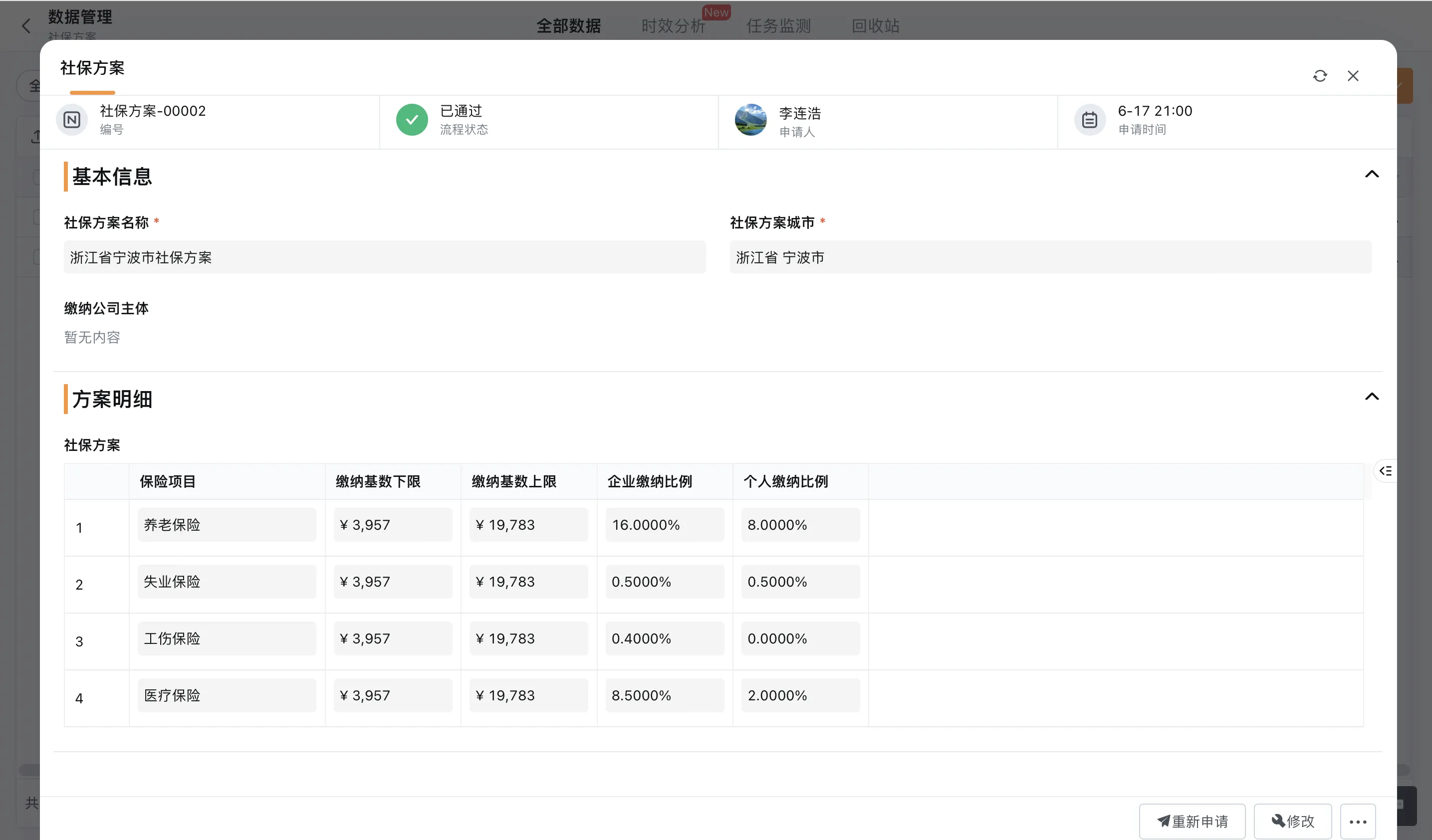Viewport: 1432px width, 840px height.
Task: Click the calendar icon next to 申请时间
Action: (x=1090, y=119)
